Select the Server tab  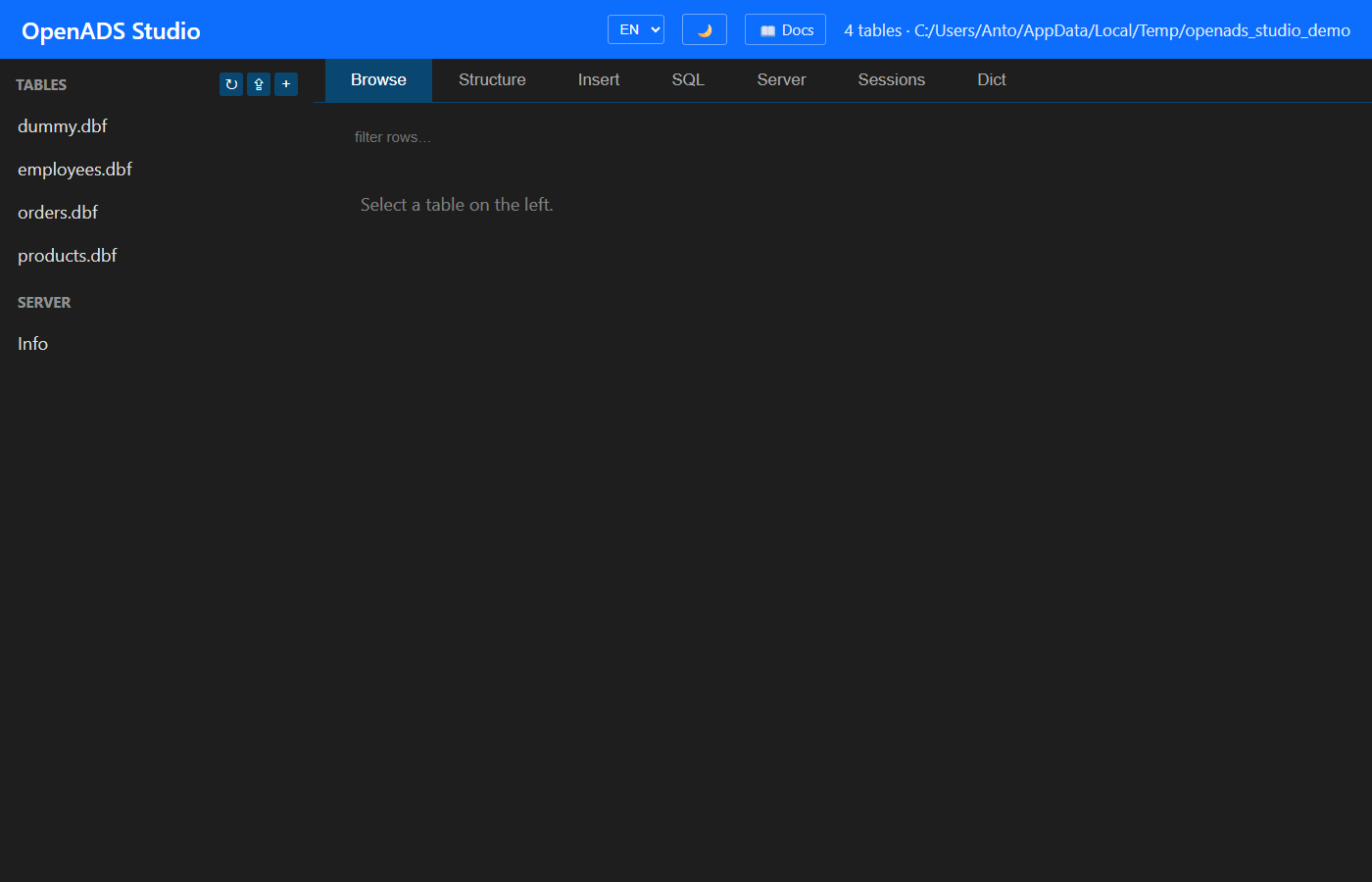781,80
